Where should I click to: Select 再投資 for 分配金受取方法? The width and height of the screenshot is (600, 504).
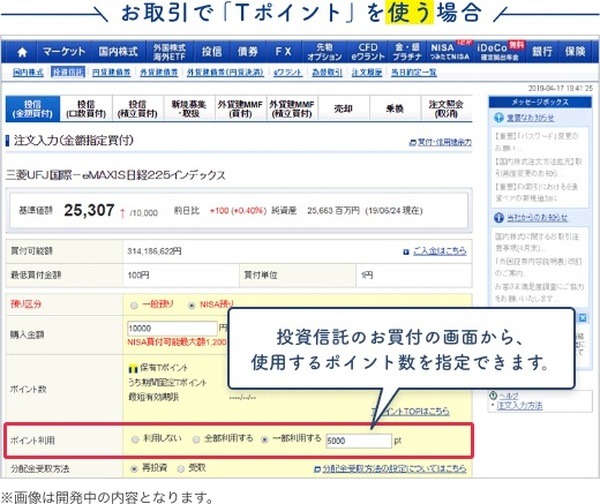(x=134, y=468)
